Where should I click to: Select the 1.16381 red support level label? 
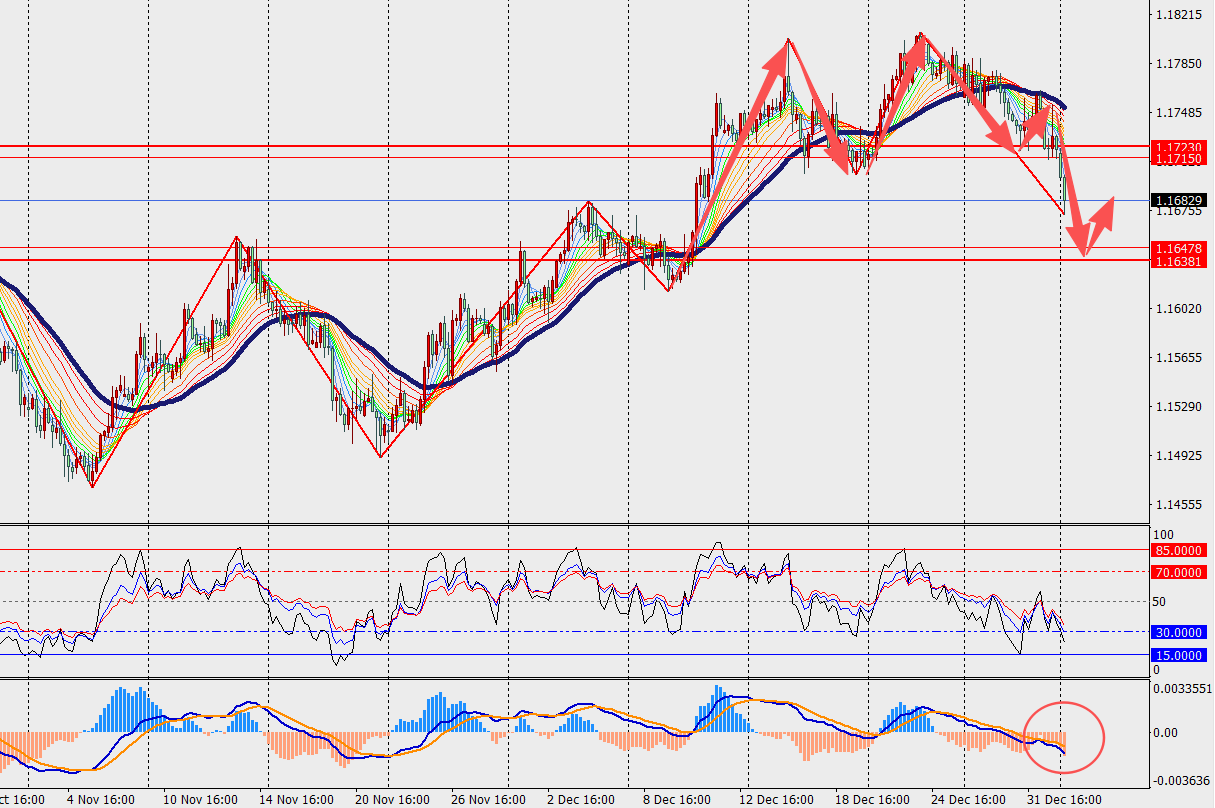pos(1176,261)
